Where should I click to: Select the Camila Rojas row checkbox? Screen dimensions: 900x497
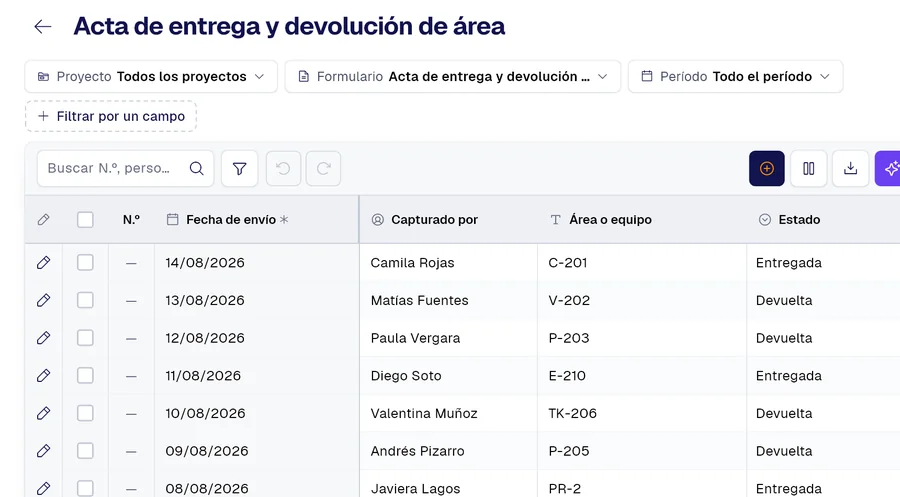[x=85, y=263]
